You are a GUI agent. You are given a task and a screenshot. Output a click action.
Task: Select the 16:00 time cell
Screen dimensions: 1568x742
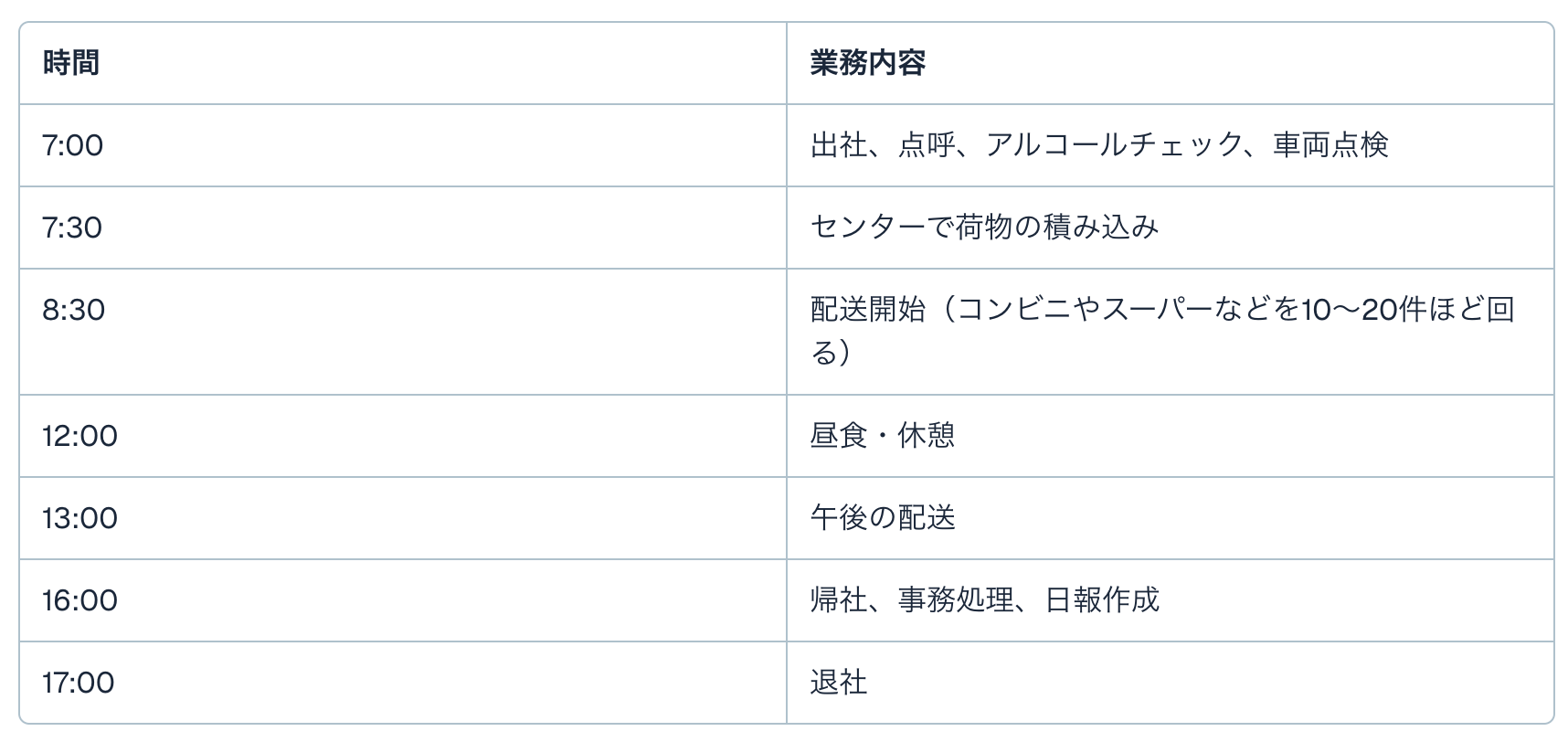coord(79,600)
